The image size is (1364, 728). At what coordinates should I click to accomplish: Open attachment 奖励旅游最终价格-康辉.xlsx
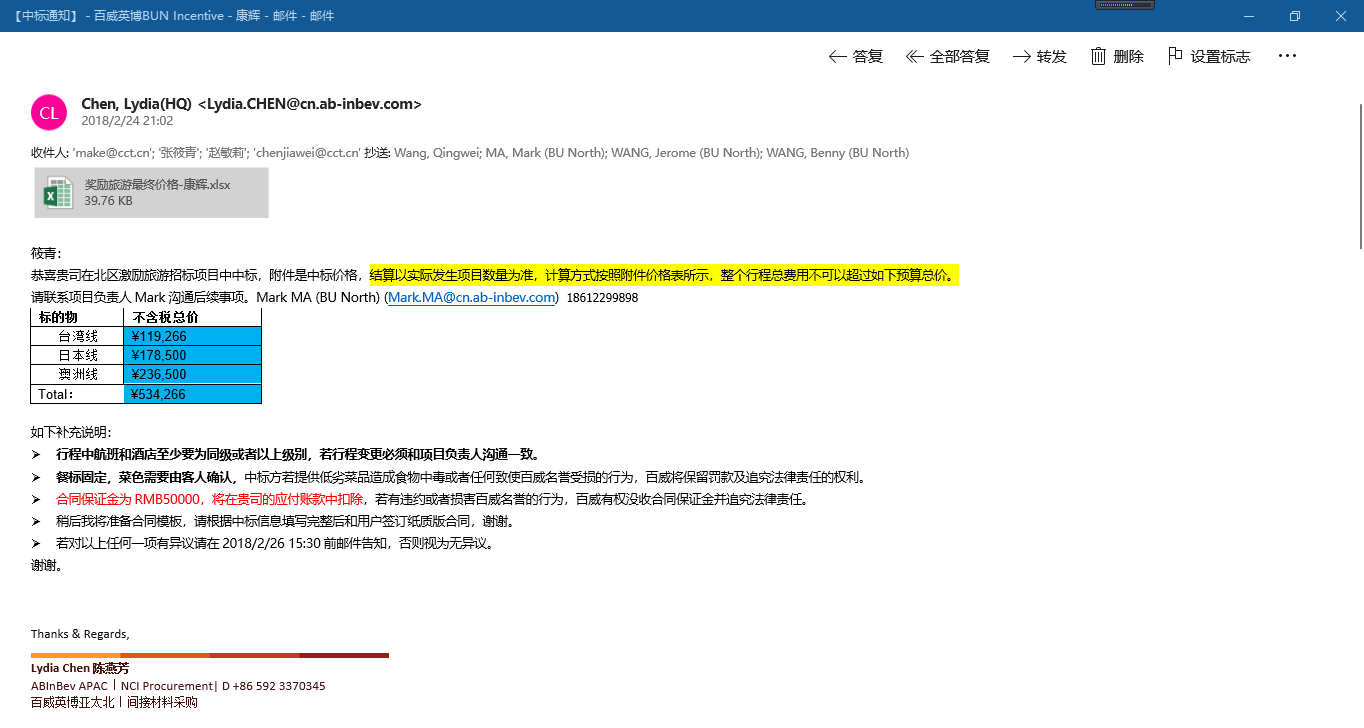pyautogui.click(x=157, y=185)
